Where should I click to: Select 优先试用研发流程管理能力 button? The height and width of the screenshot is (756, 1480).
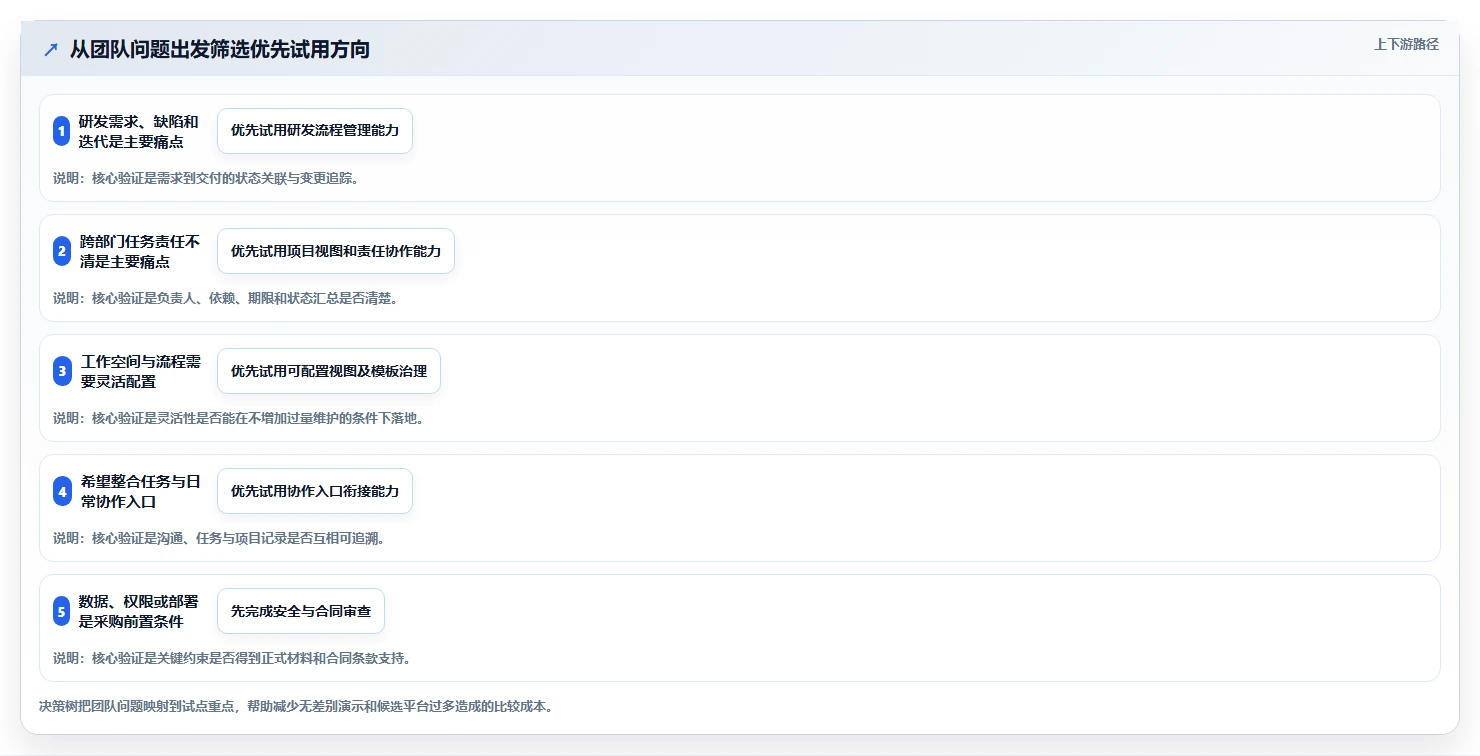point(315,131)
